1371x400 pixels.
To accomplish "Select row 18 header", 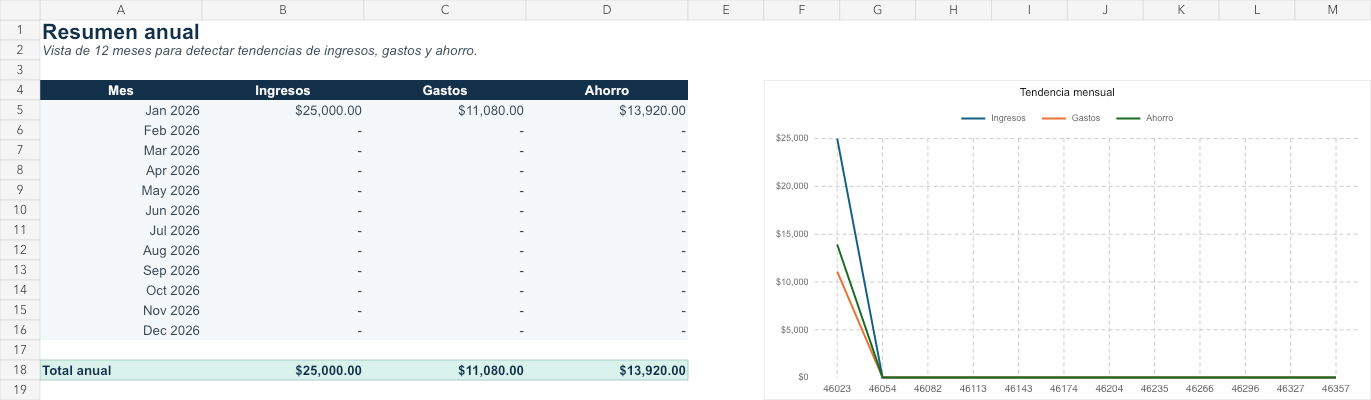I will [20, 370].
